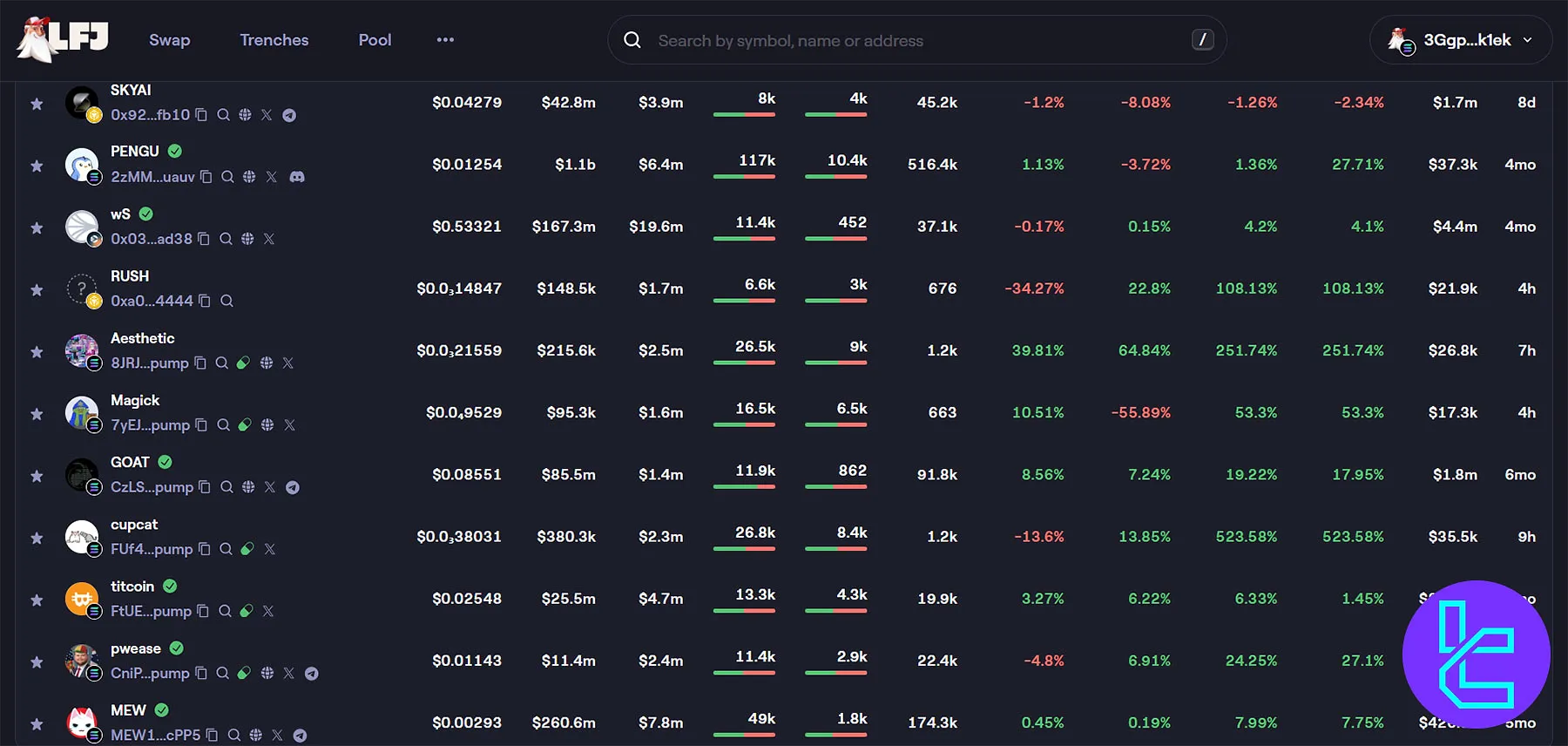
Task: Expand the 3Ggp...k1ek wallet dropdown
Action: pos(1460,40)
